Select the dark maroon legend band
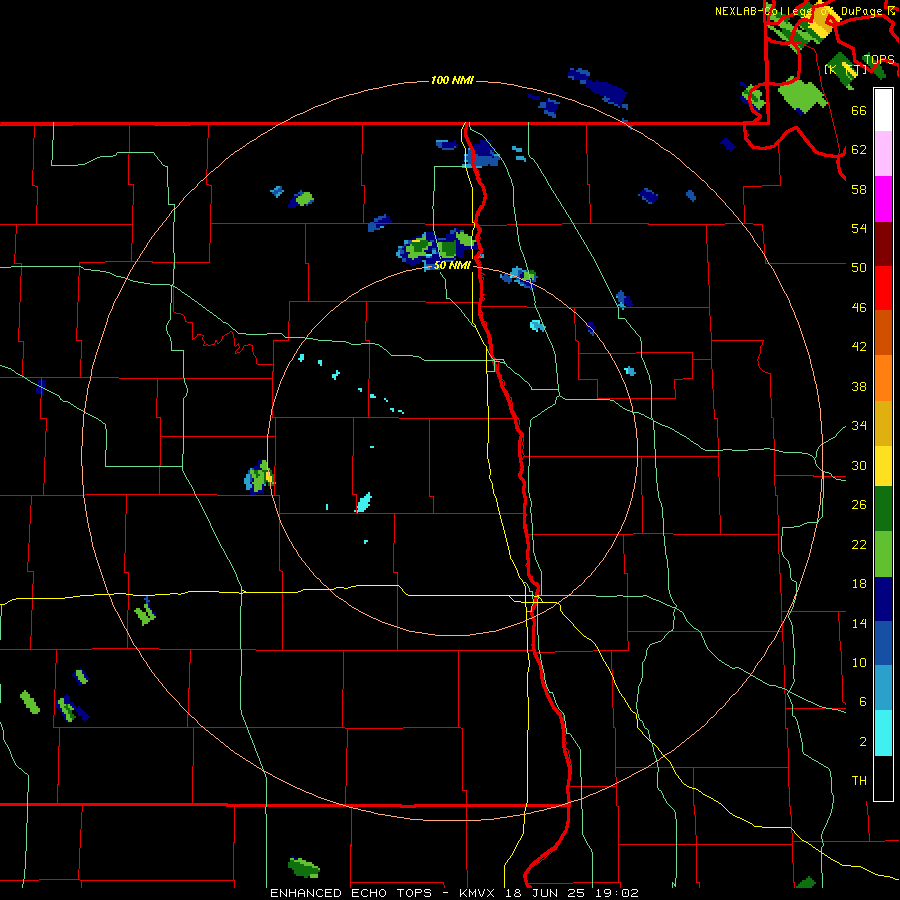Image resolution: width=900 pixels, height=900 pixels. pos(883,244)
